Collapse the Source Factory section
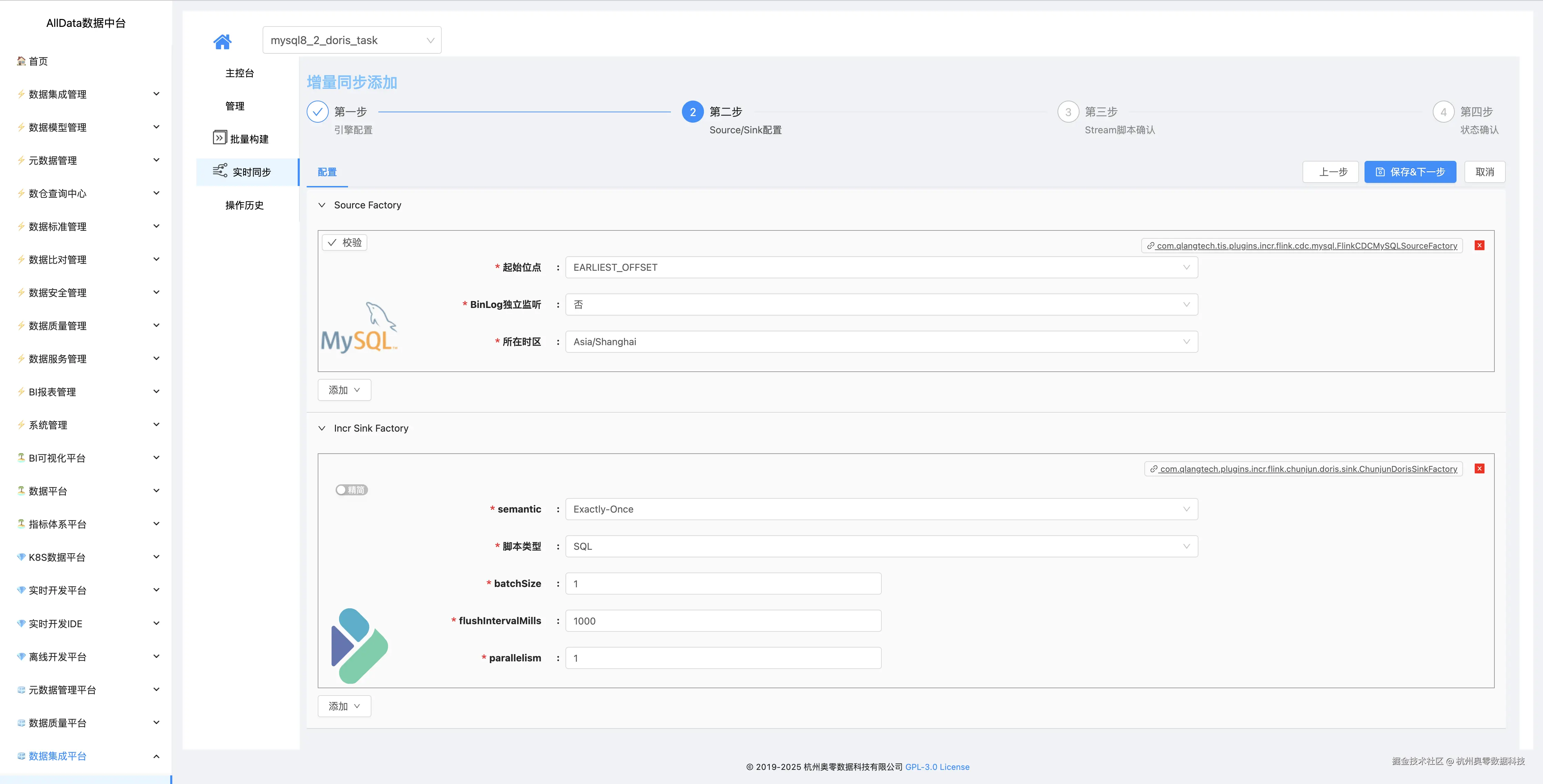 (321, 205)
